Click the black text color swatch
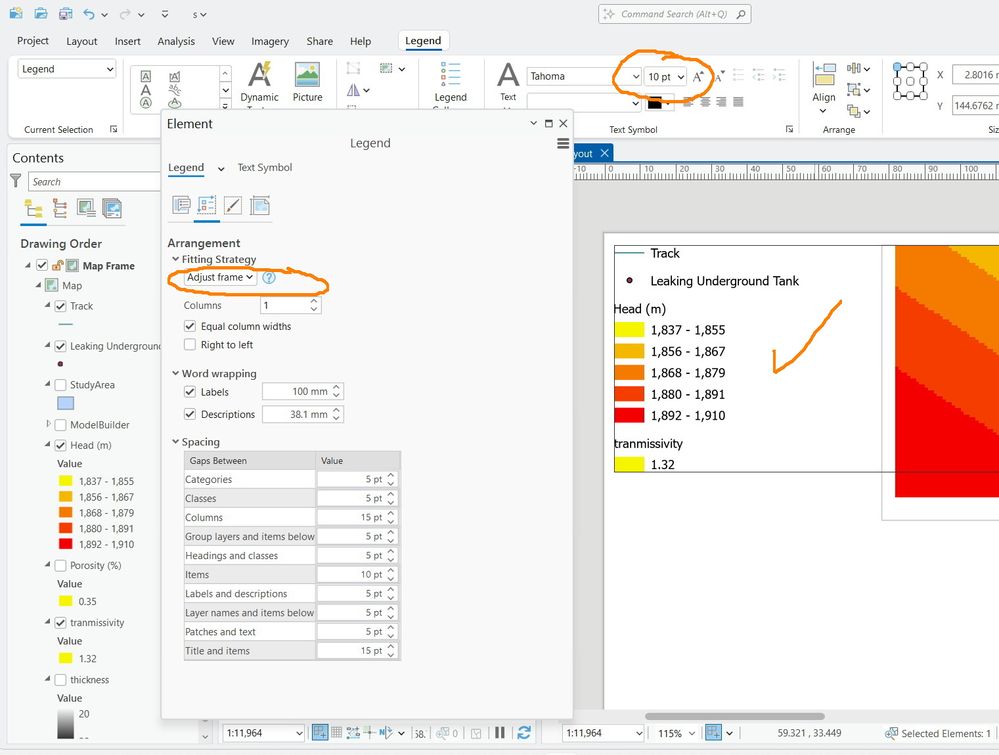 (x=654, y=103)
